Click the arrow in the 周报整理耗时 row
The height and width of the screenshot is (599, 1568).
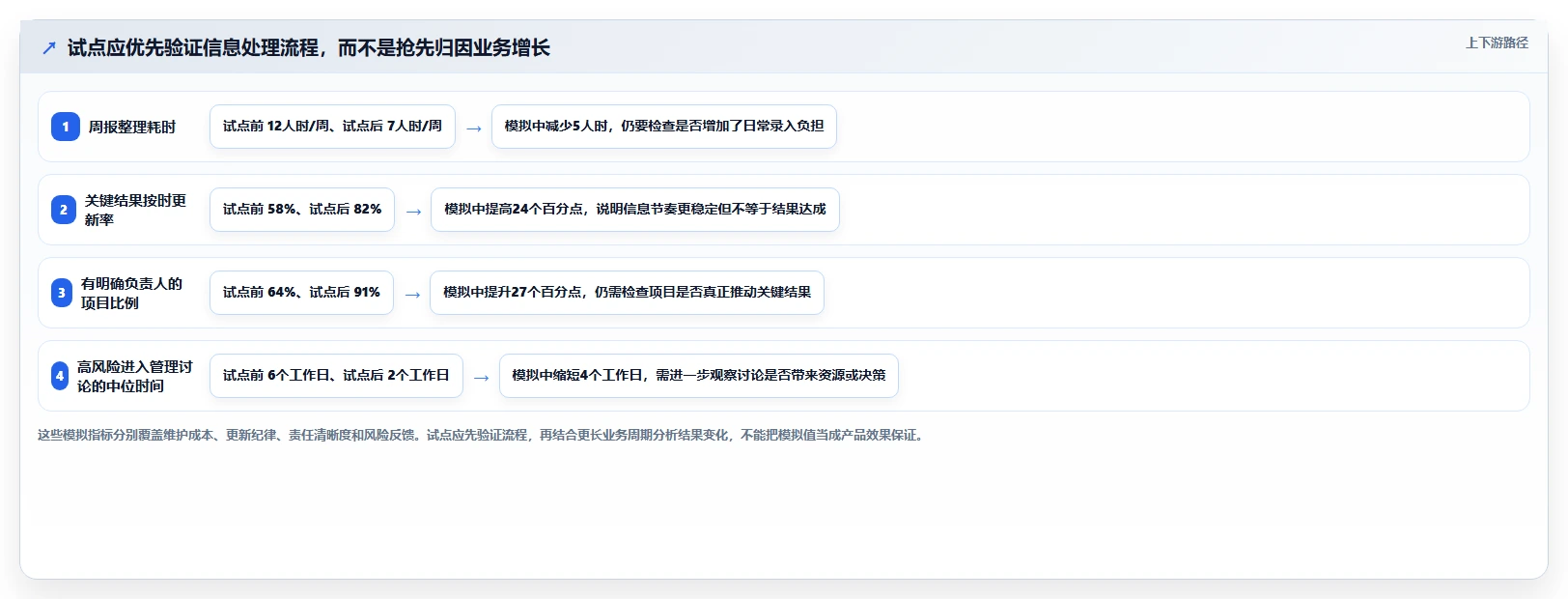474,128
